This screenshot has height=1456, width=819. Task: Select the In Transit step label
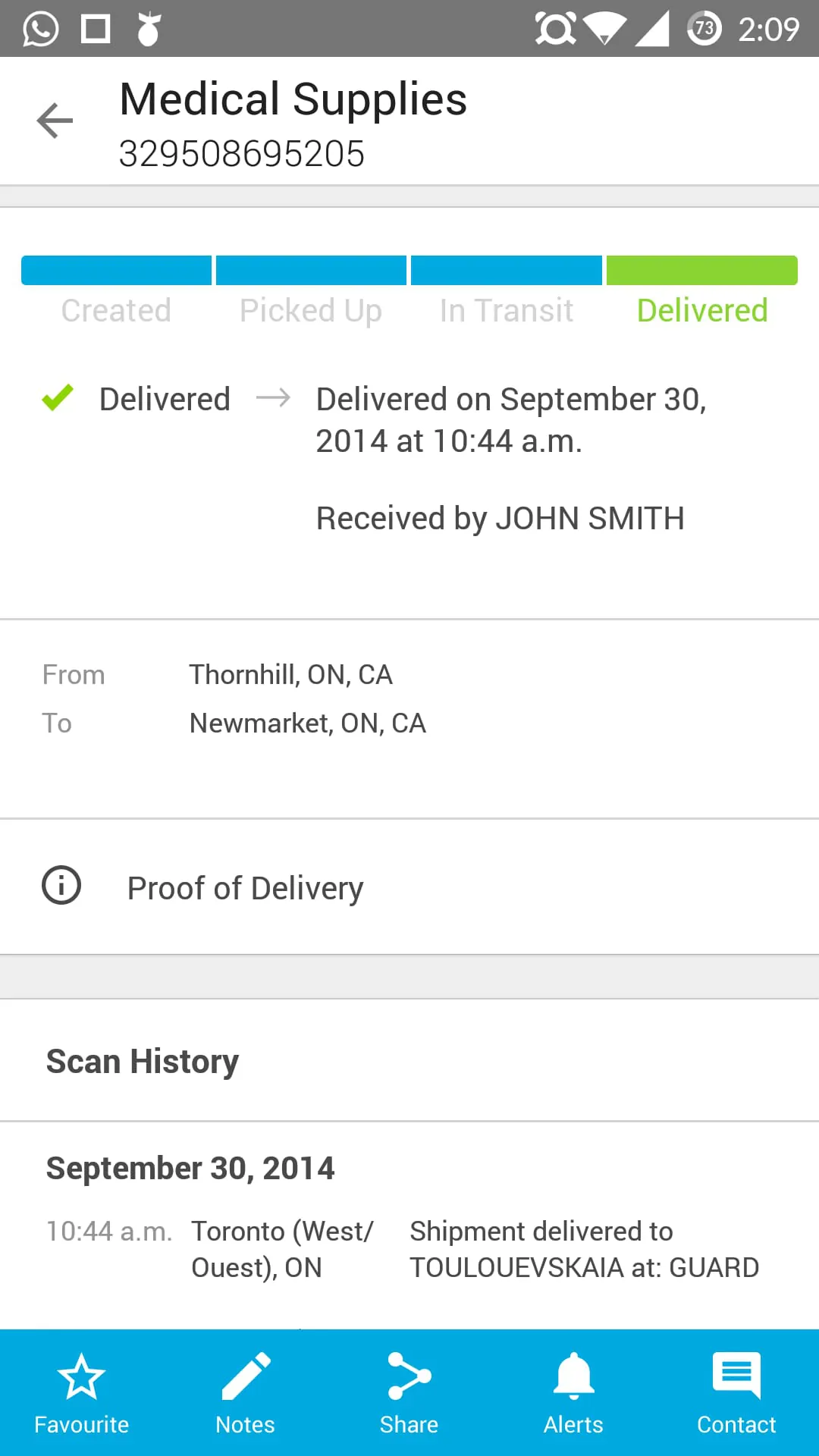click(507, 311)
